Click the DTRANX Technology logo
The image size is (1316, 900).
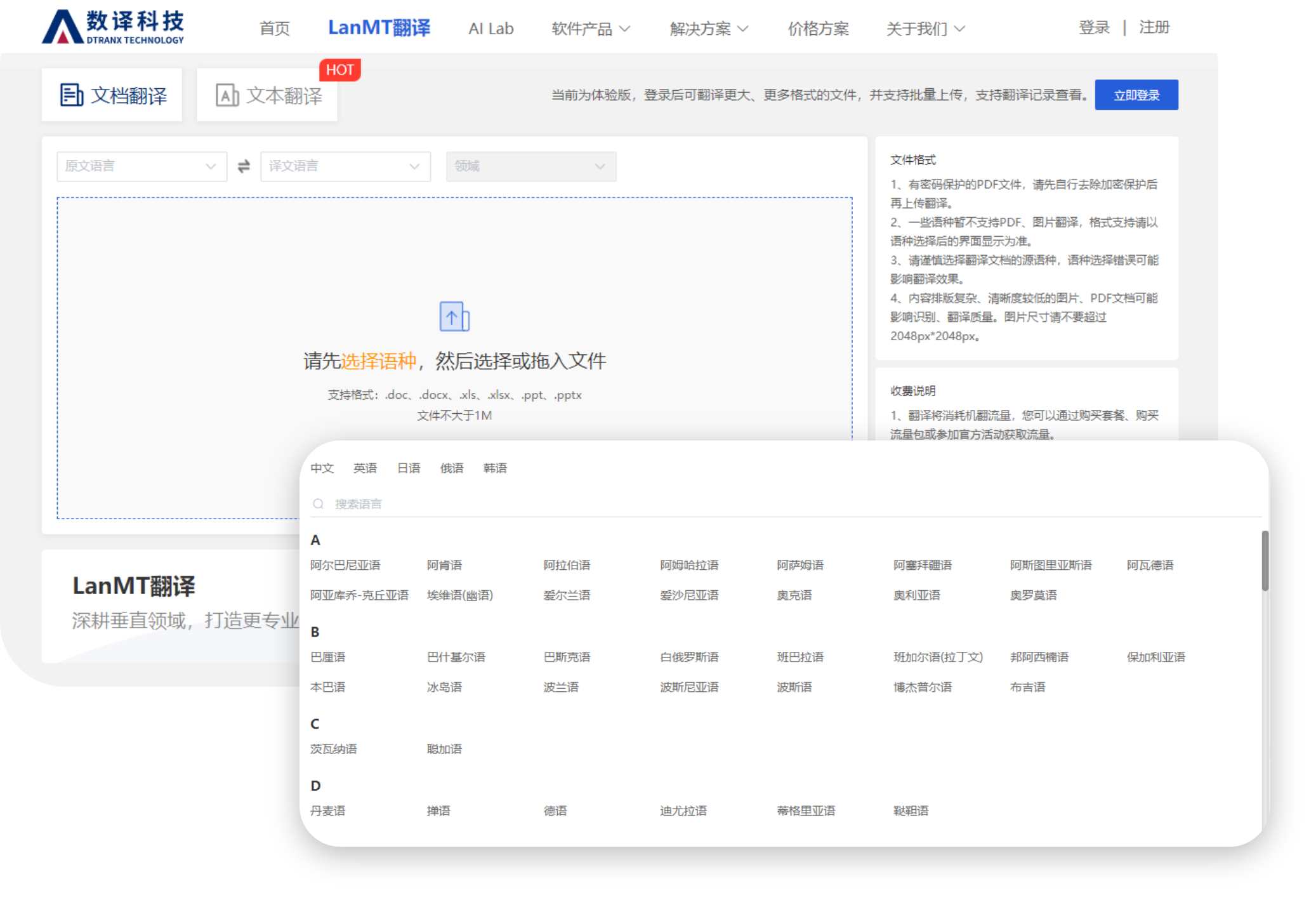pos(113,27)
